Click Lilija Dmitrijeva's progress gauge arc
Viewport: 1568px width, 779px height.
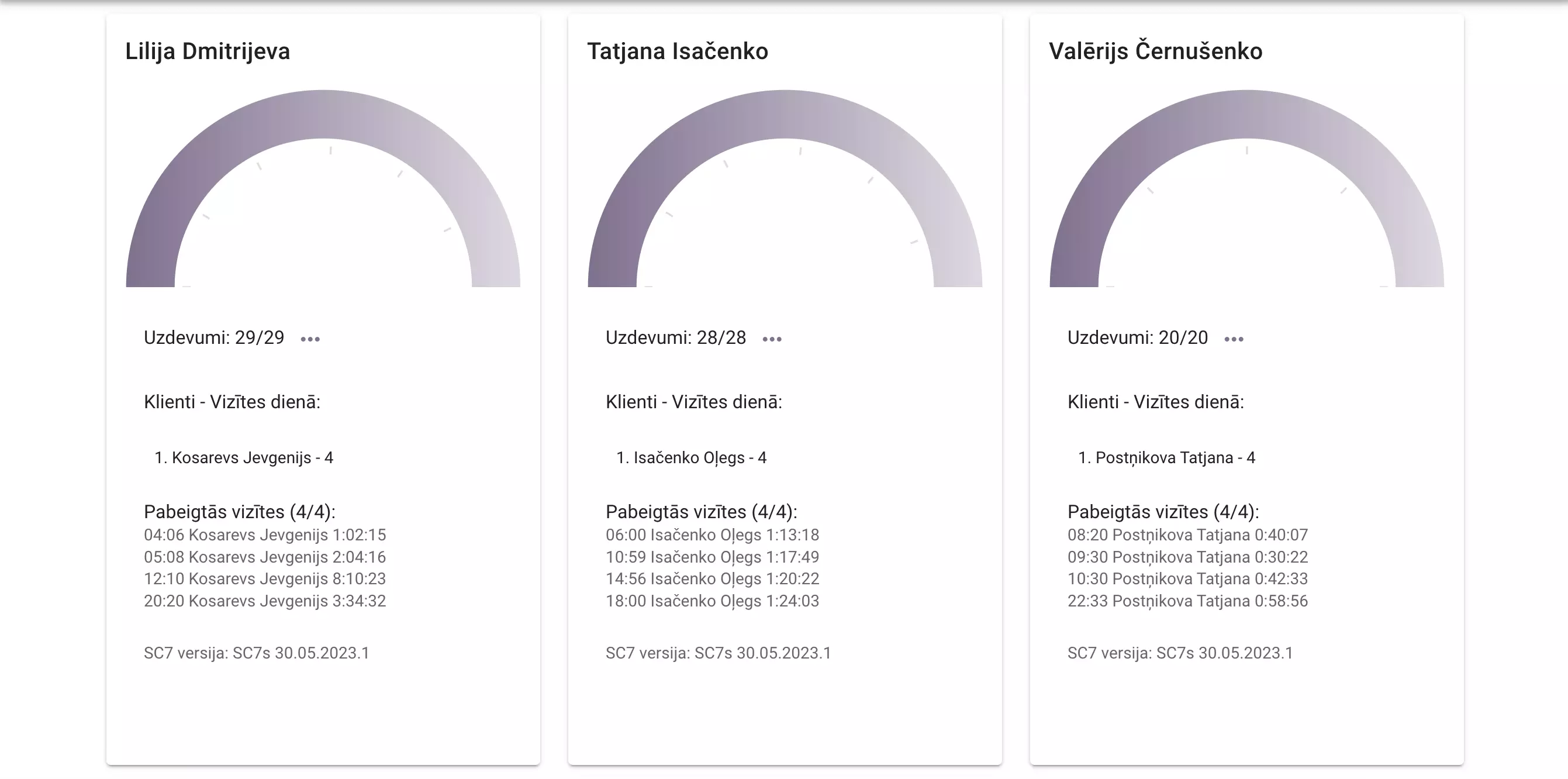323,115
